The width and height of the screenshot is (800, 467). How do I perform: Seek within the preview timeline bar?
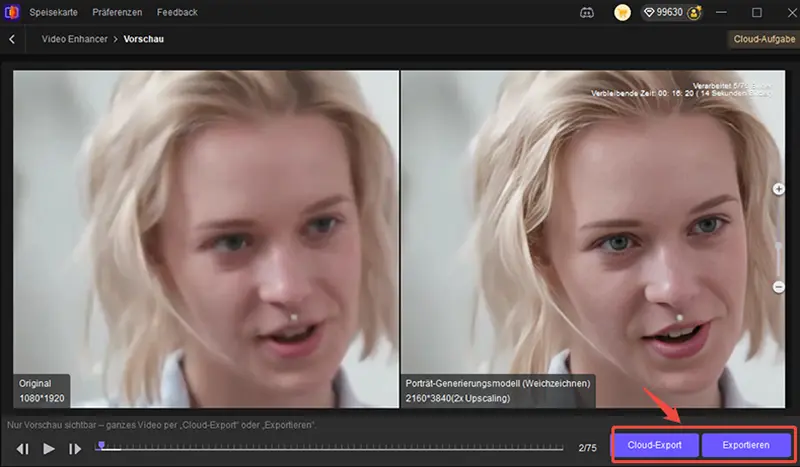329,448
